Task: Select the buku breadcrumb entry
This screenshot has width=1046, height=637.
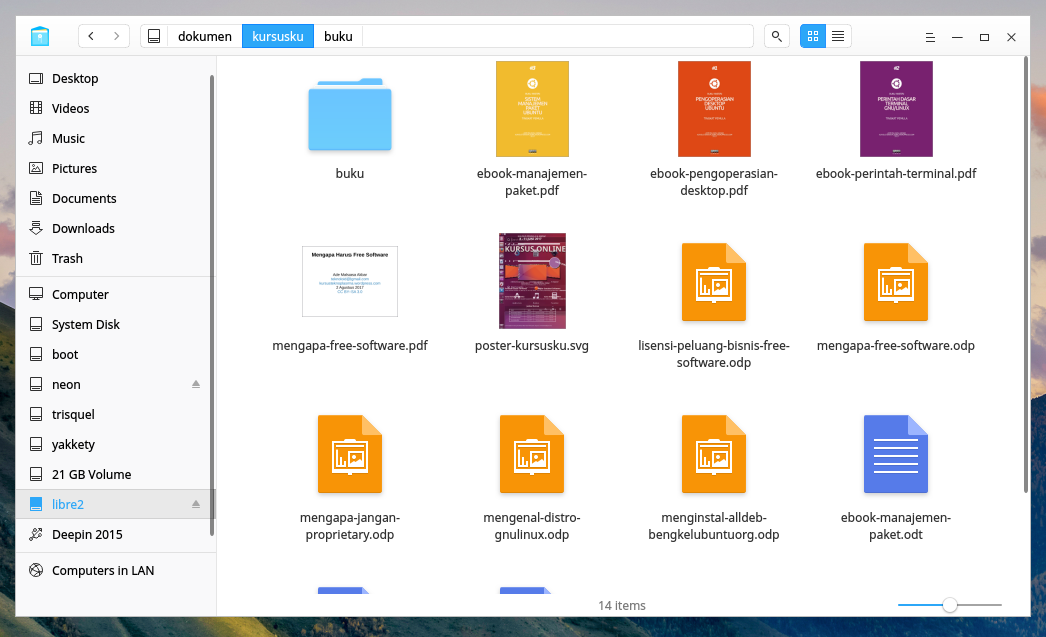Action: [338, 36]
